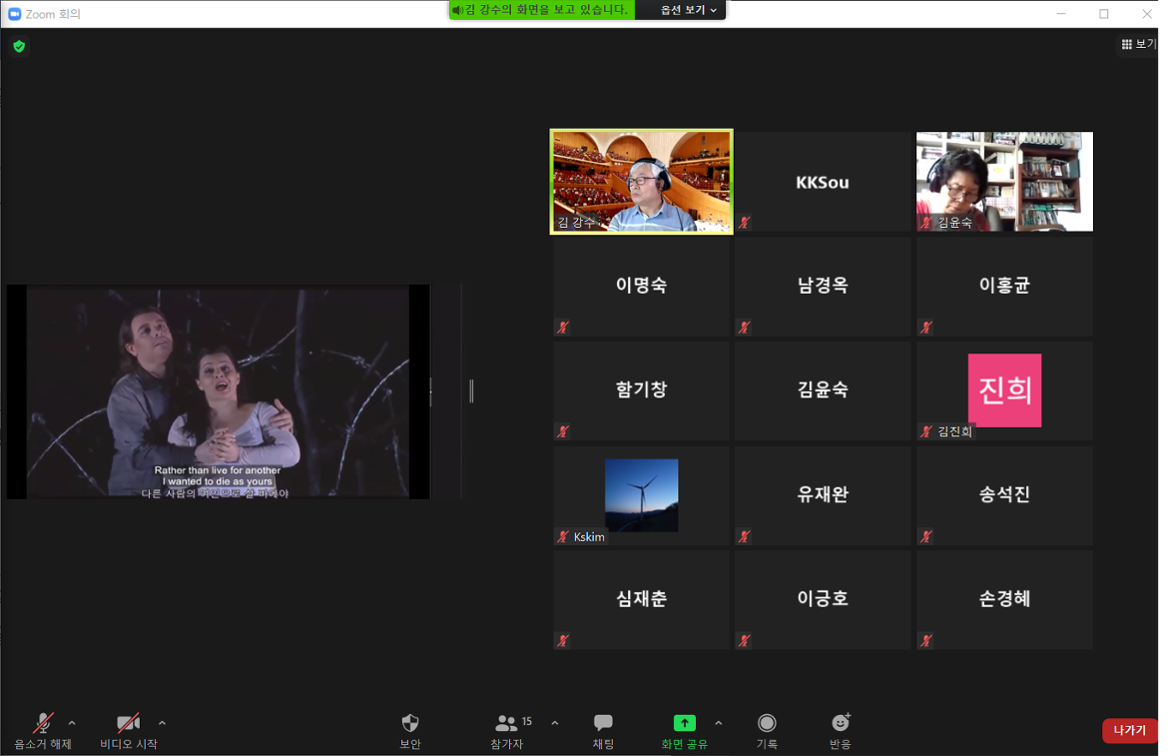
Task: Start recording via the 기록 icon
Action: point(766,722)
